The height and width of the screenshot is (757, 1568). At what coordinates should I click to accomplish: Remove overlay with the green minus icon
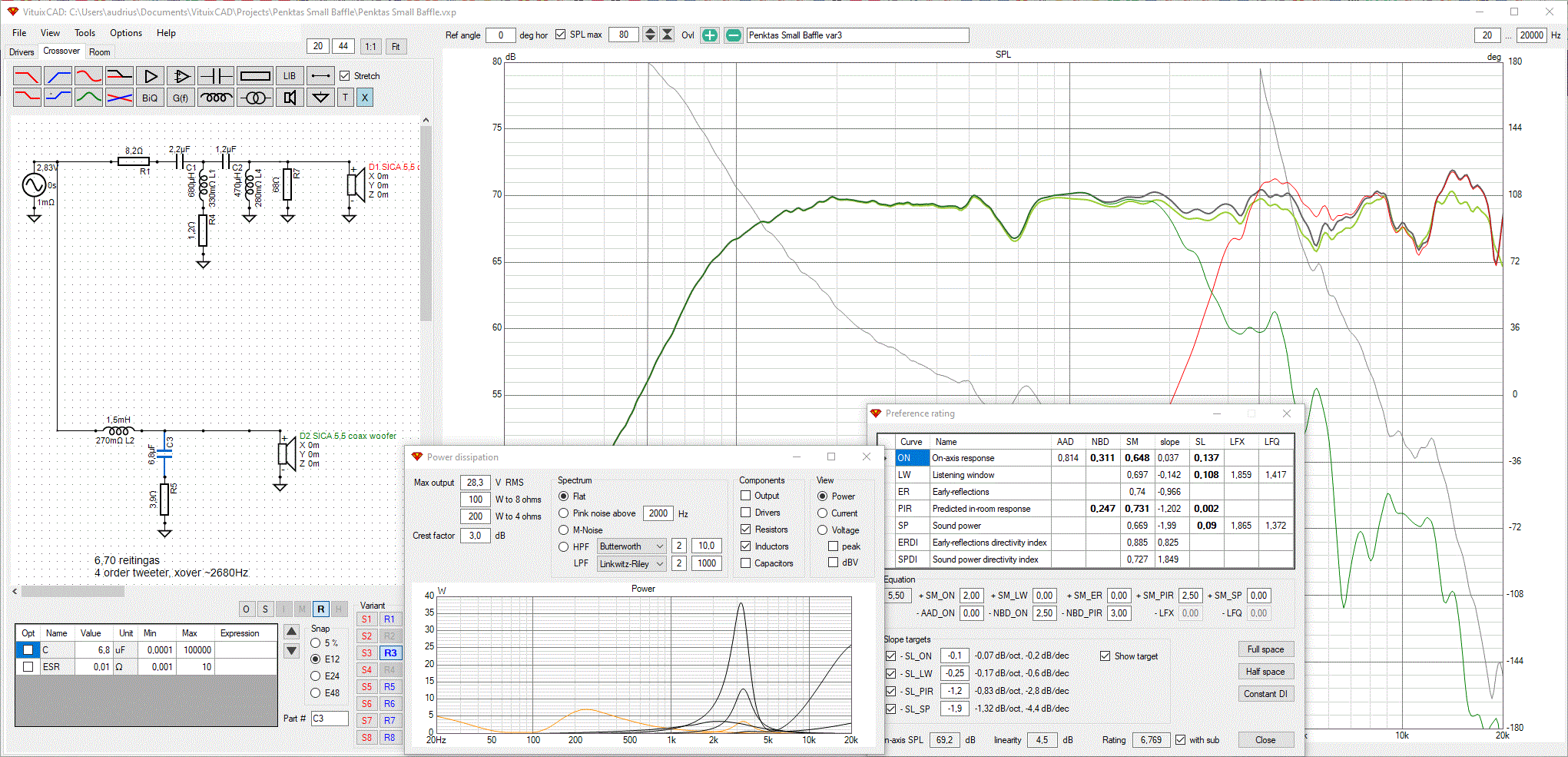coord(734,35)
